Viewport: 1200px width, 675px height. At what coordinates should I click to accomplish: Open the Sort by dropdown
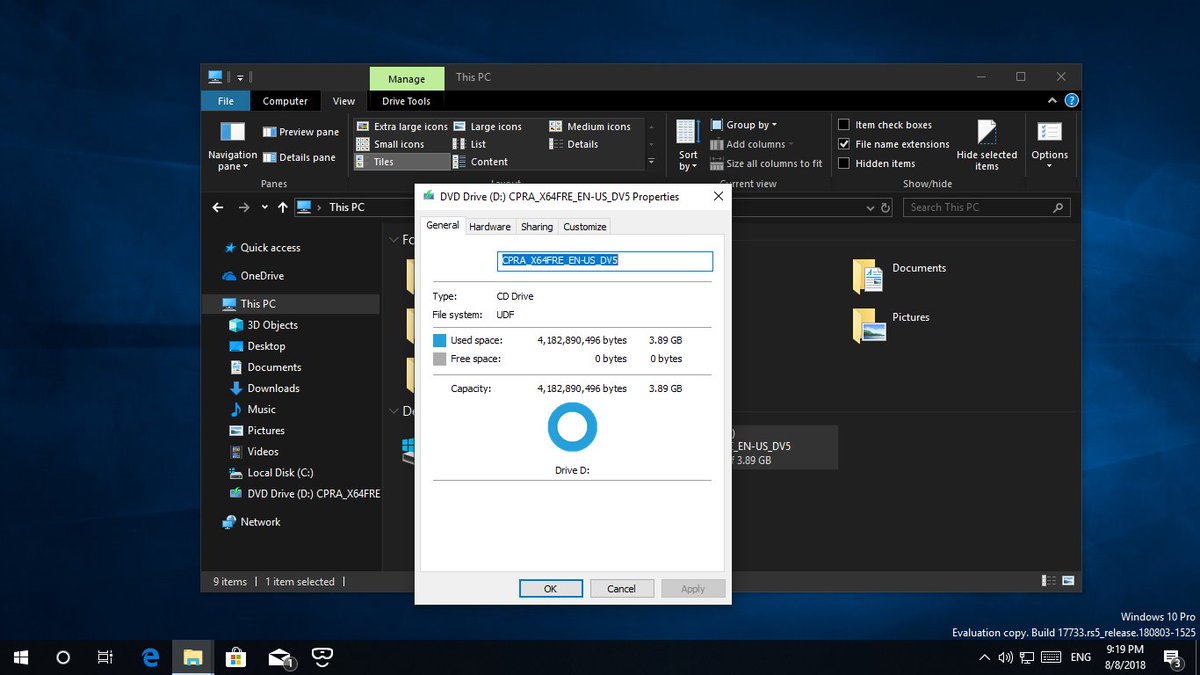(x=688, y=145)
